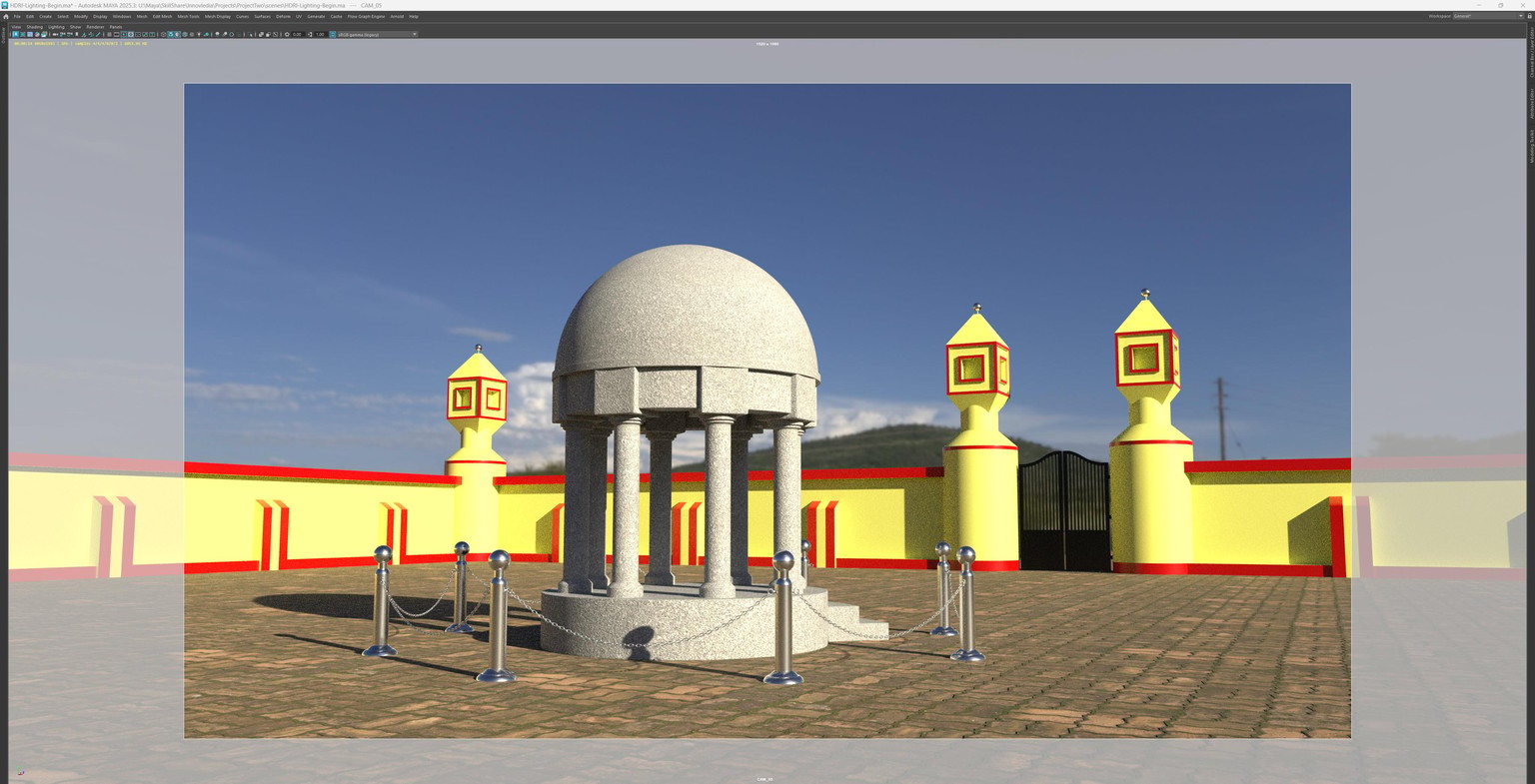1535x784 pixels.
Task: Click the Use All Lights icon
Action: (x=199, y=34)
